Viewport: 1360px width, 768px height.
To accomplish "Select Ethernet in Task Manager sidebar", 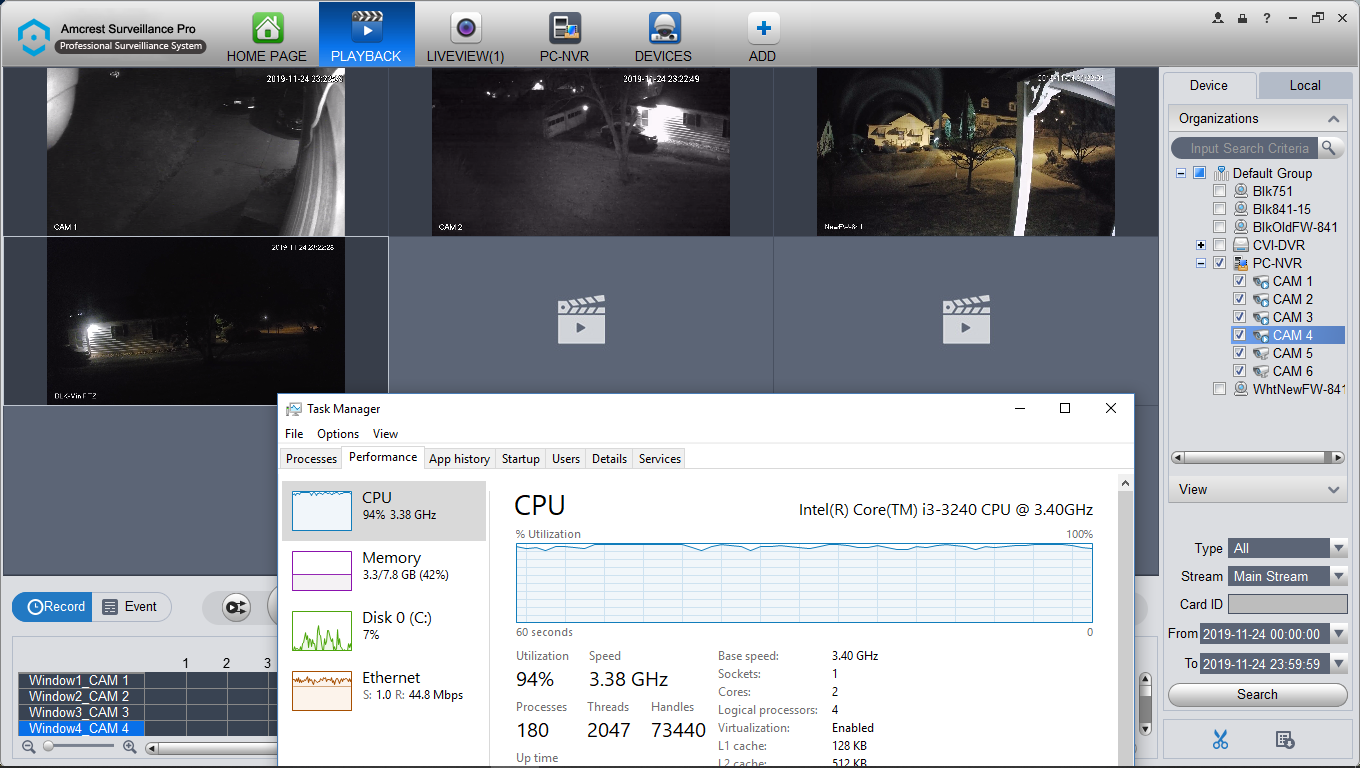I will pyautogui.click(x=384, y=690).
